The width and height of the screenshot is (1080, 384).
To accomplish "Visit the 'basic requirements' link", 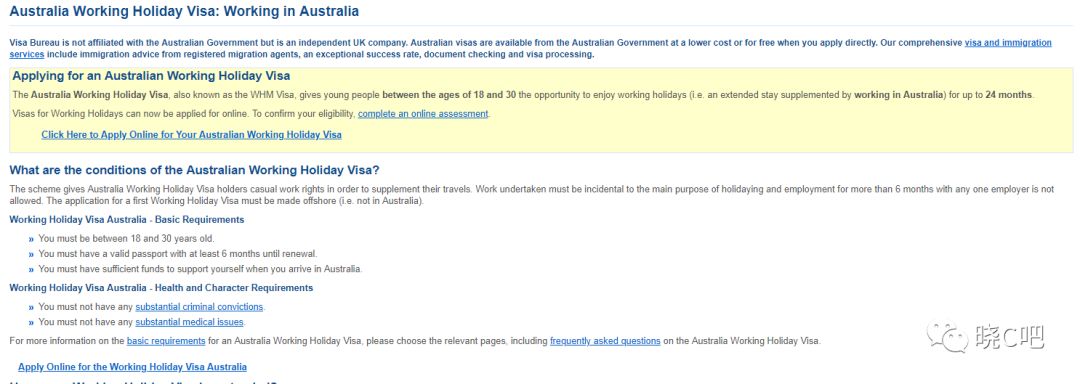I will 166,341.
